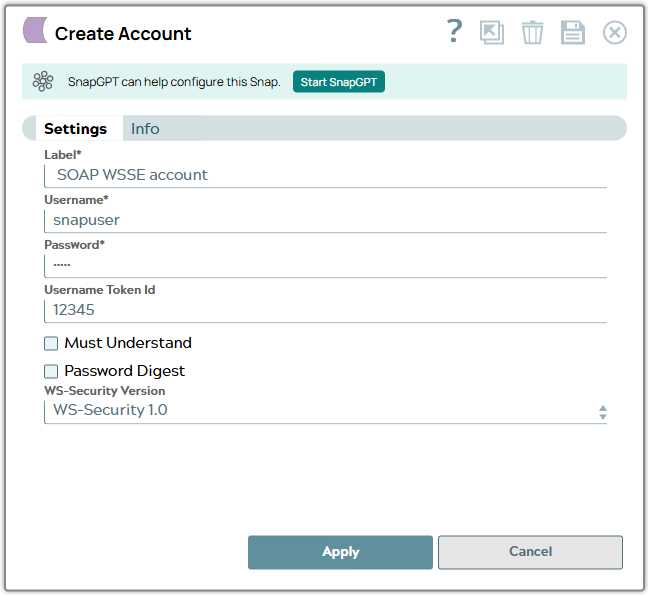648x595 pixels.
Task: Click into the Username Token Id field
Action: (325, 311)
